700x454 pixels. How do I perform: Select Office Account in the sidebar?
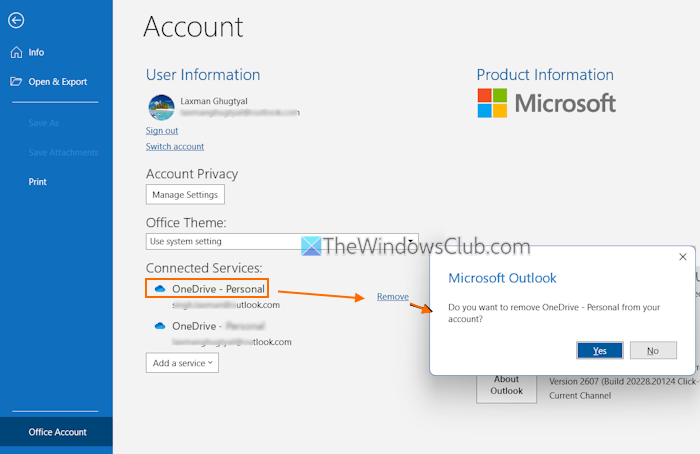(x=56, y=432)
